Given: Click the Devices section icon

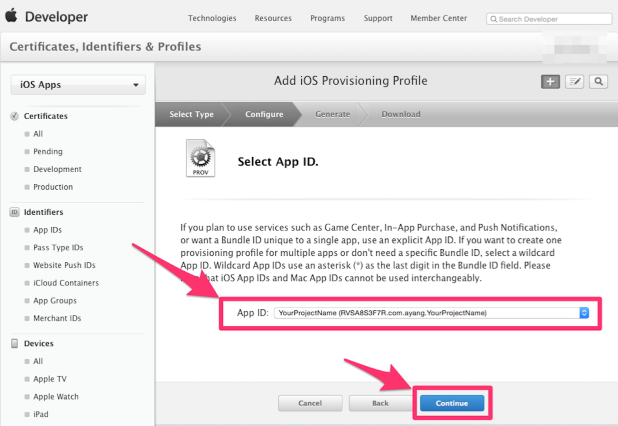Looking at the screenshot, I should click(x=15, y=343).
